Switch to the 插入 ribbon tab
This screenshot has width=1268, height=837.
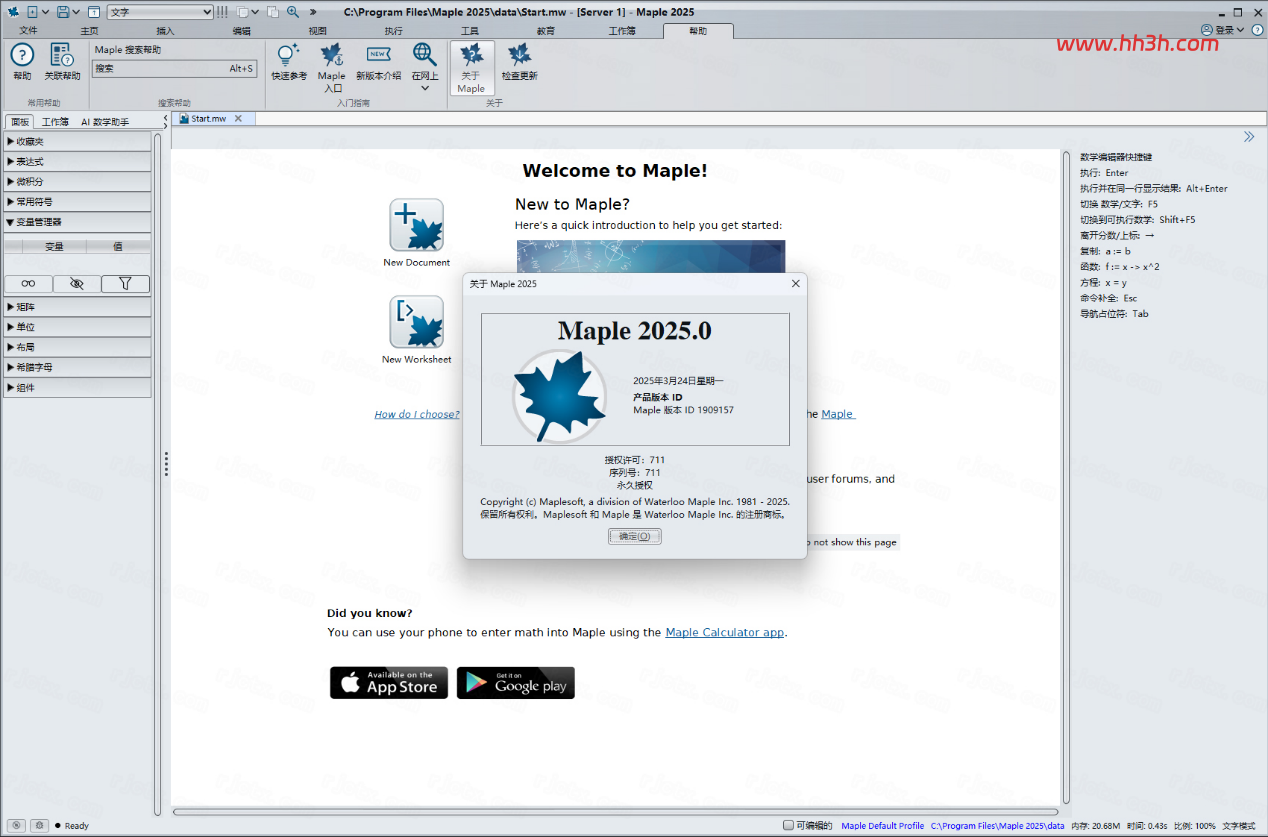point(165,31)
